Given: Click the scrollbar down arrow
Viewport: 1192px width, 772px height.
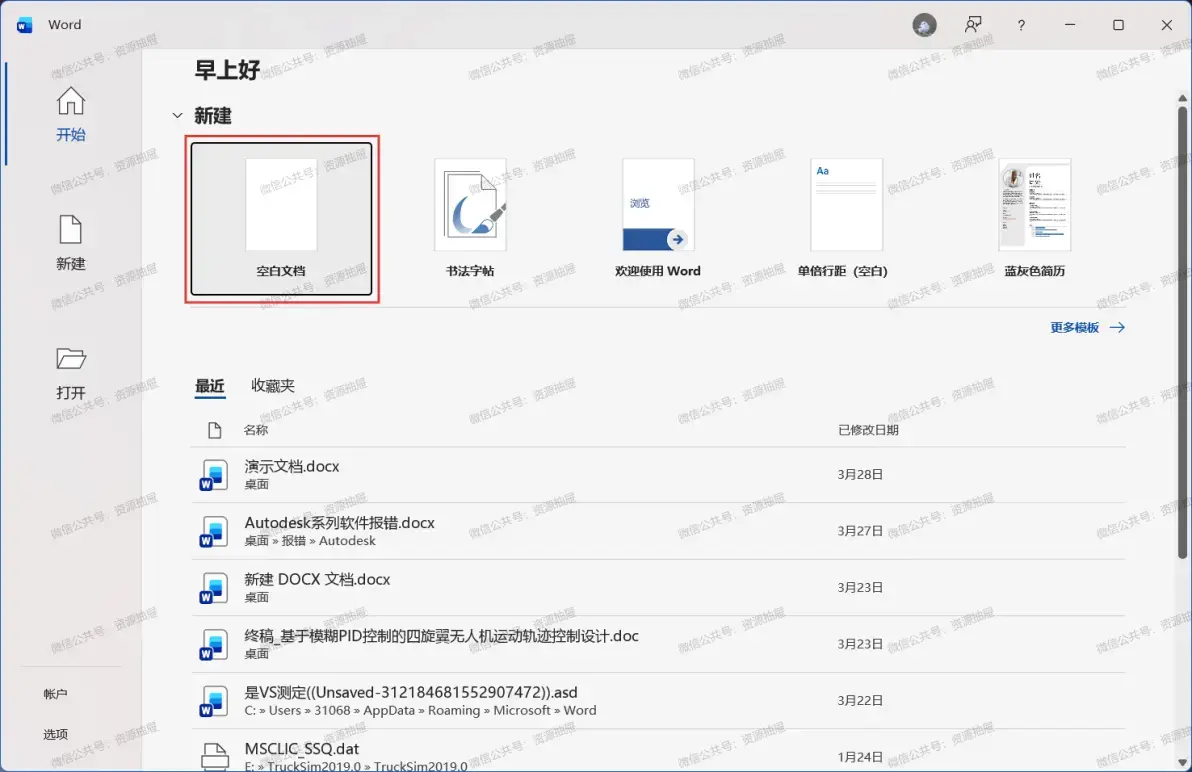Looking at the screenshot, I should coord(1182,762).
